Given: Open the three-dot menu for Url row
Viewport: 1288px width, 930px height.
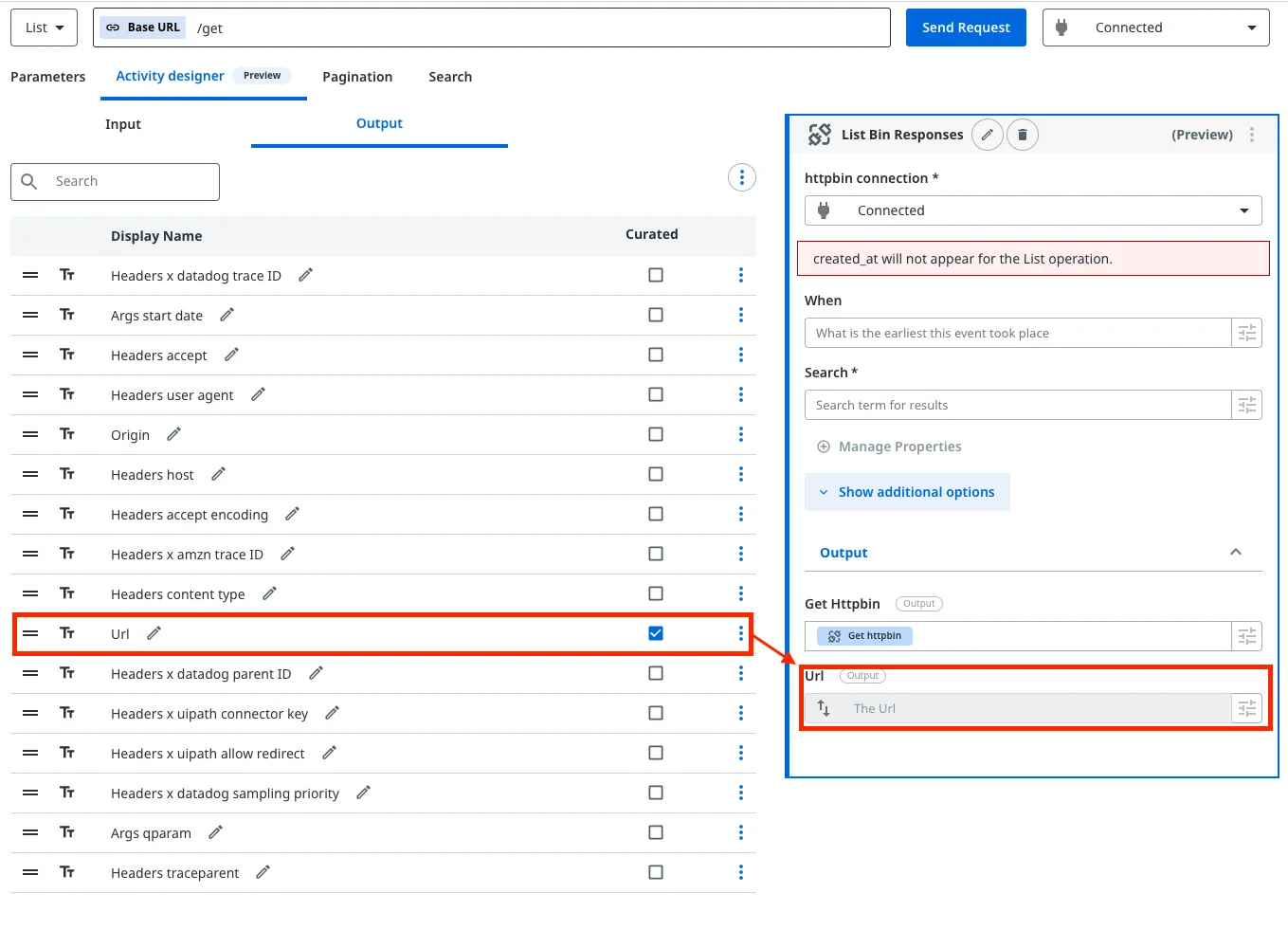Looking at the screenshot, I should pos(740,633).
